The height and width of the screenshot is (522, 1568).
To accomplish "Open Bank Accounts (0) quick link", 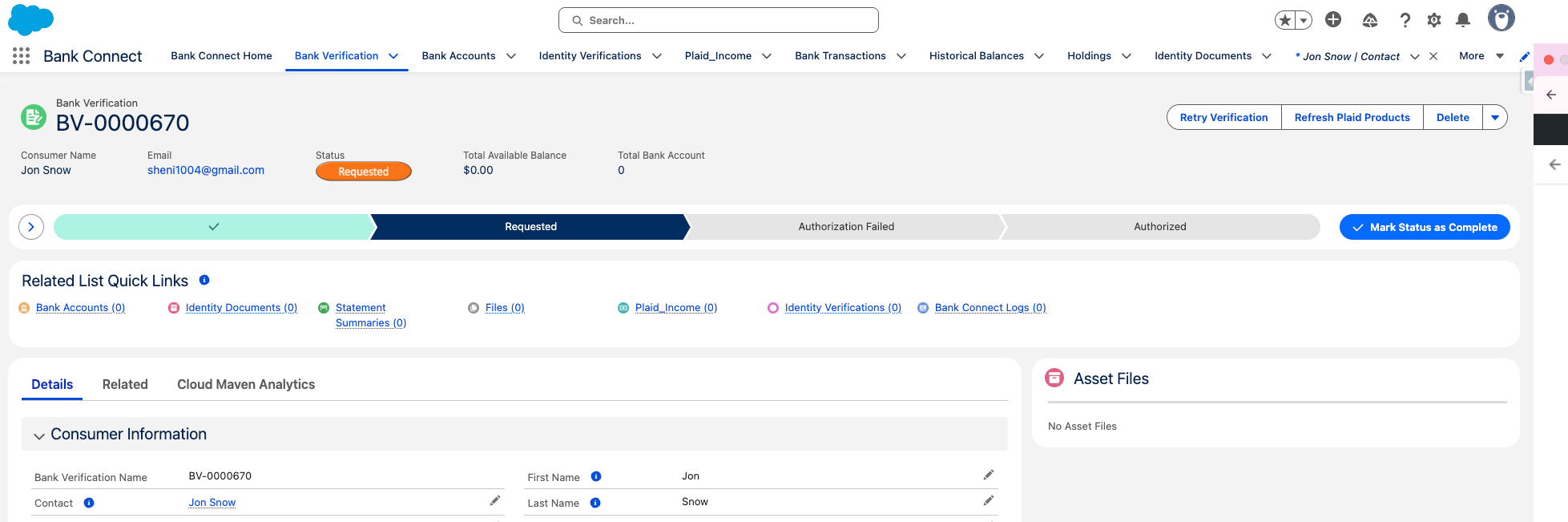I will coord(80,308).
